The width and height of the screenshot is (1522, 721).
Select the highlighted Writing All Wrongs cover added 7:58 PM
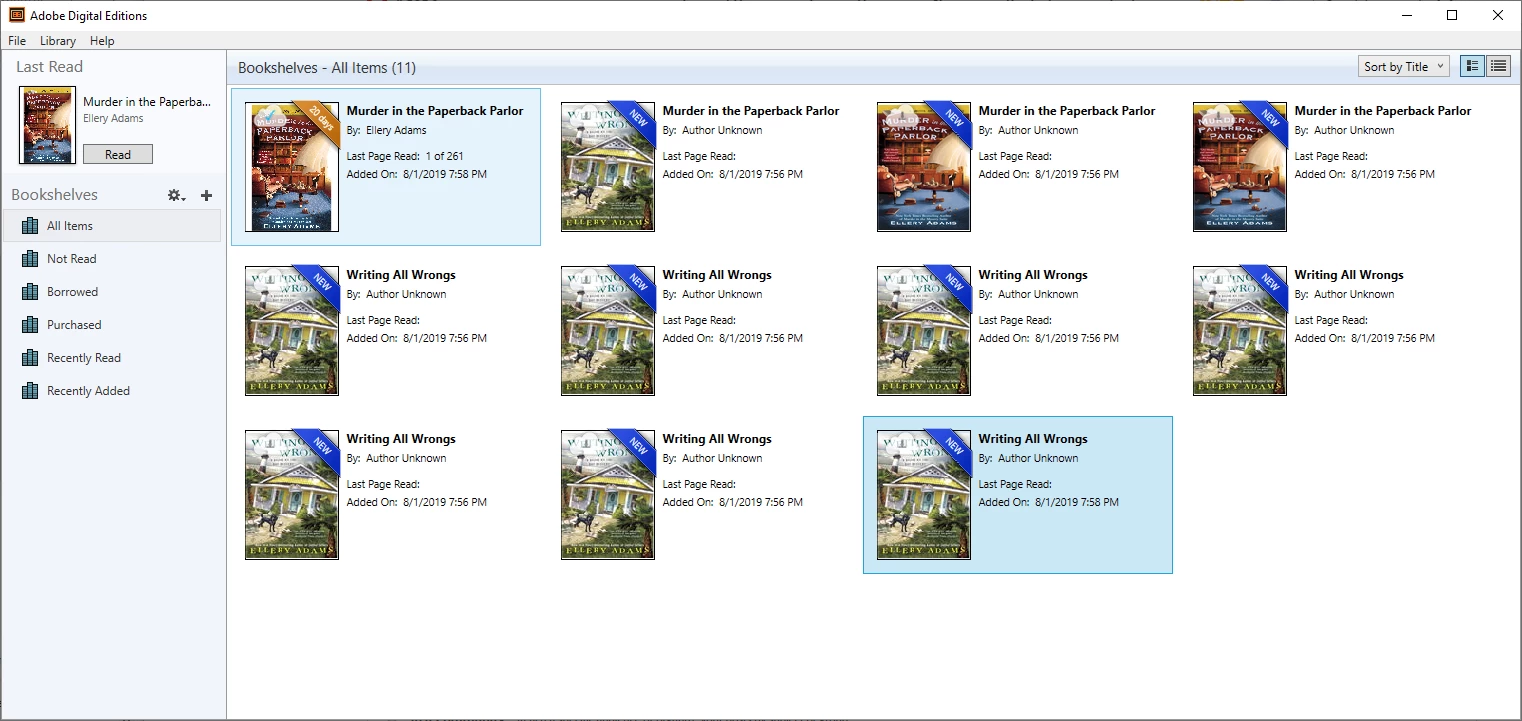924,495
